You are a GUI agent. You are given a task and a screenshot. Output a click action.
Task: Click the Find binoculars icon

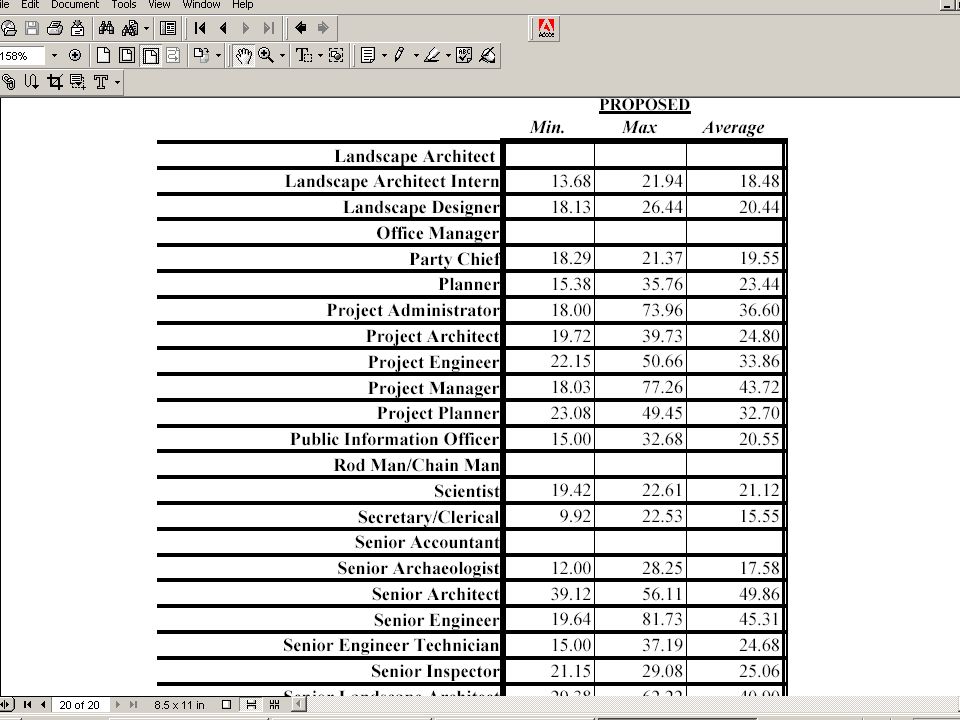(107, 28)
